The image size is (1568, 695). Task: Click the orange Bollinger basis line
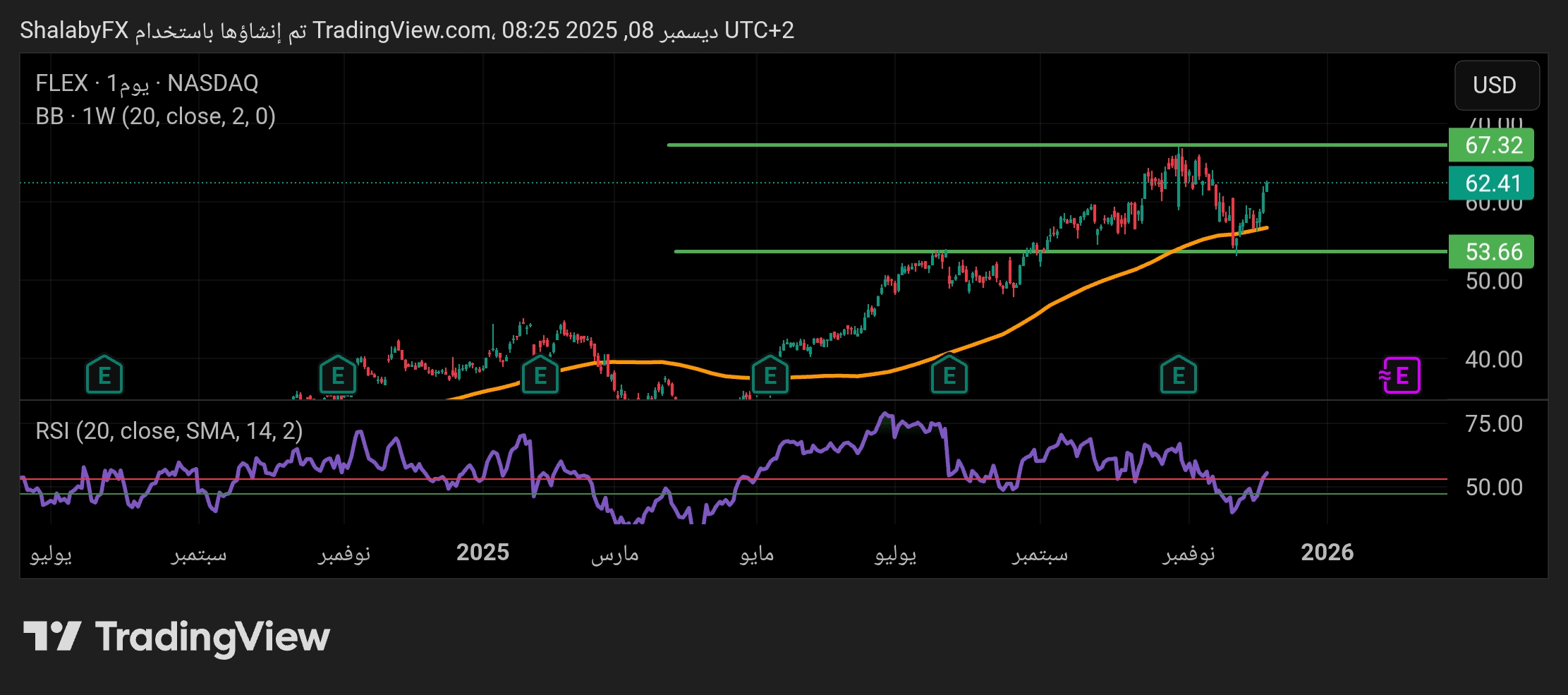pyautogui.click(x=1058, y=300)
